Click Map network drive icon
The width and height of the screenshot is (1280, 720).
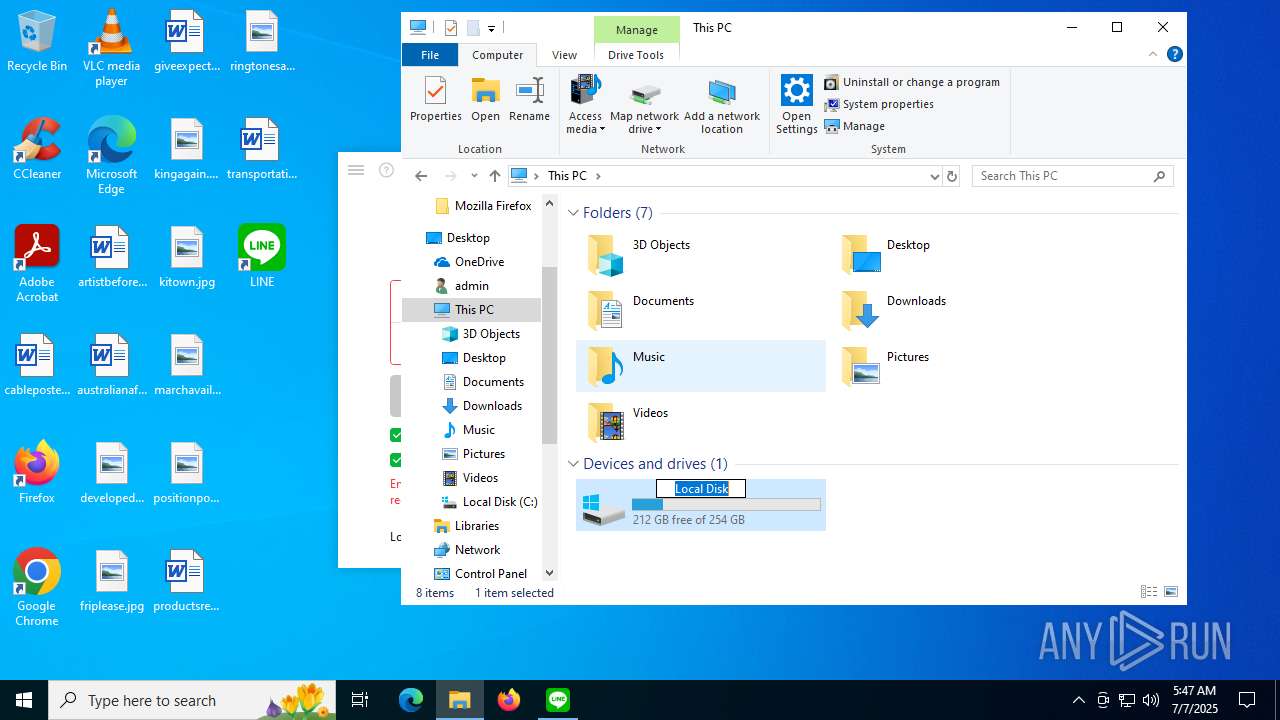point(645,93)
